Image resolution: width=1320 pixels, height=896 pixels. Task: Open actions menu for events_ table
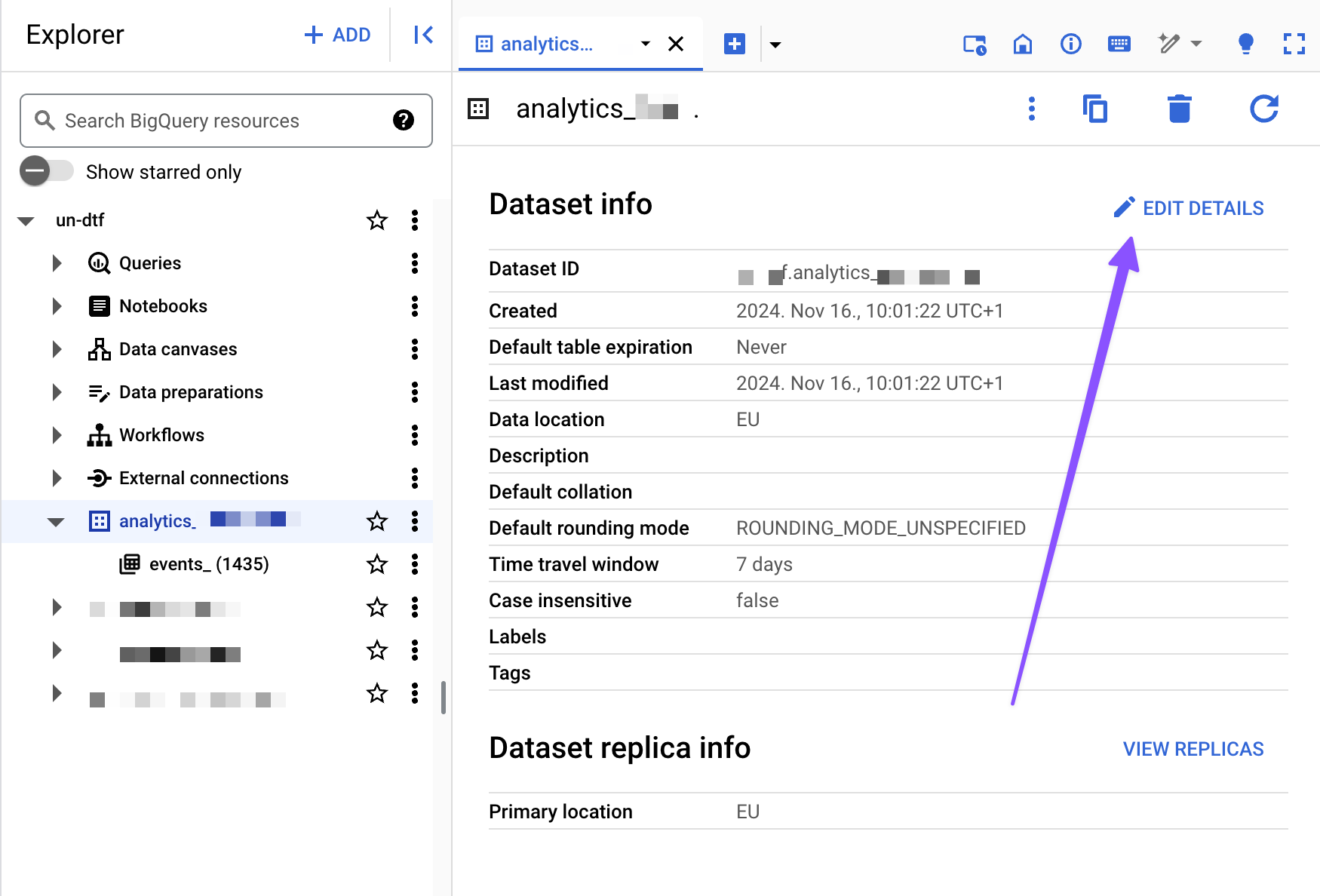click(x=415, y=564)
